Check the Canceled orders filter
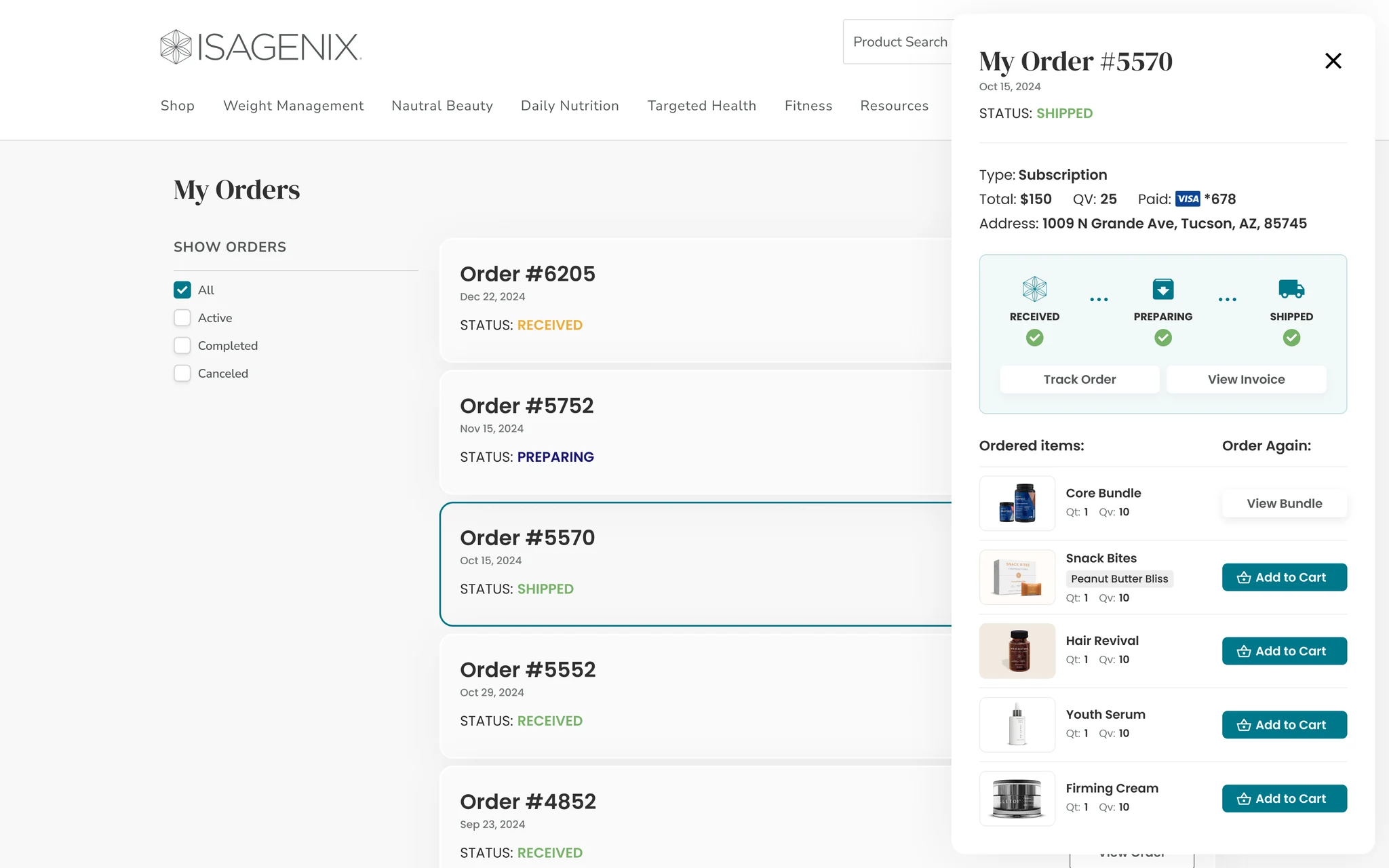 click(182, 374)
